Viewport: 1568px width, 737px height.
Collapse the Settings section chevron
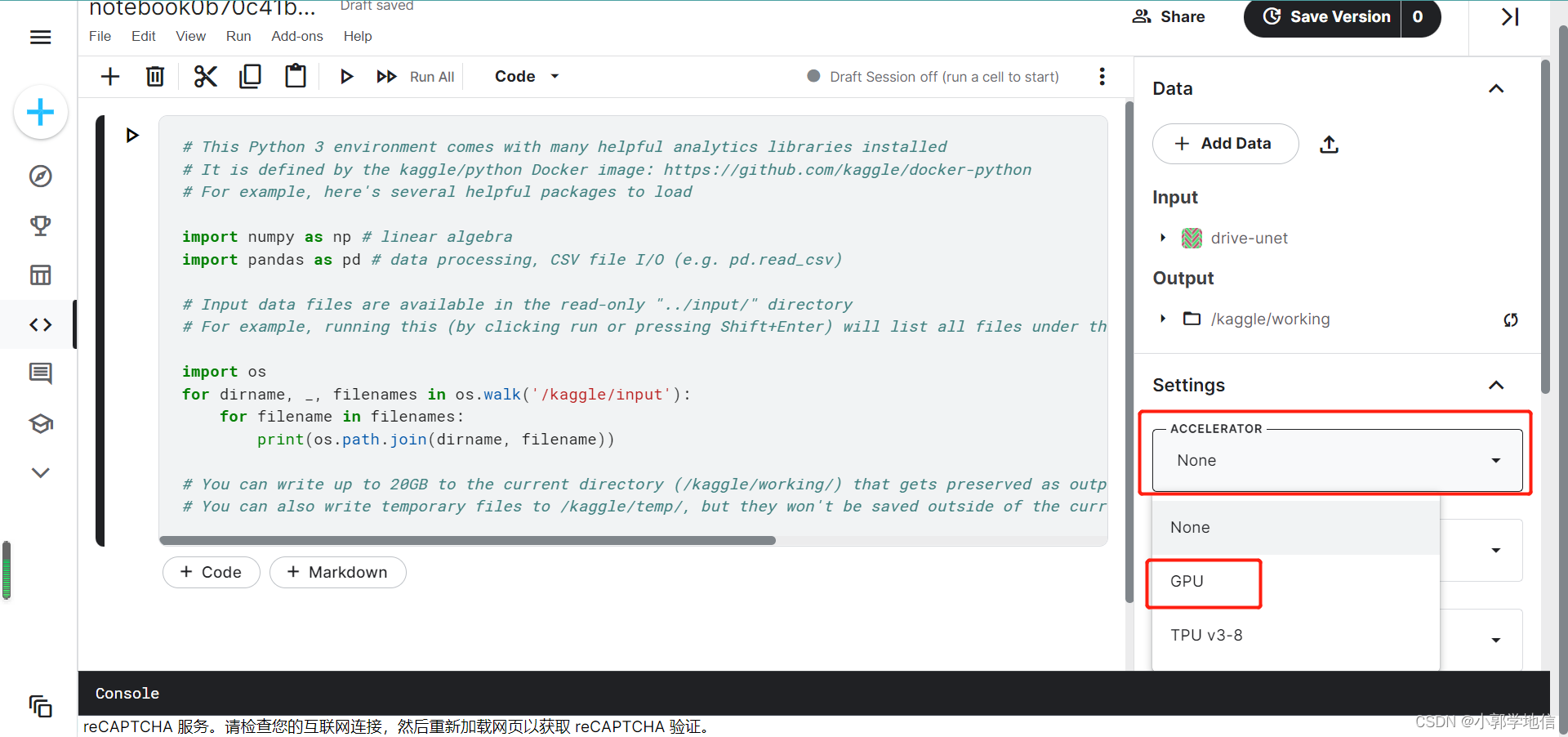coord(1496,385)
